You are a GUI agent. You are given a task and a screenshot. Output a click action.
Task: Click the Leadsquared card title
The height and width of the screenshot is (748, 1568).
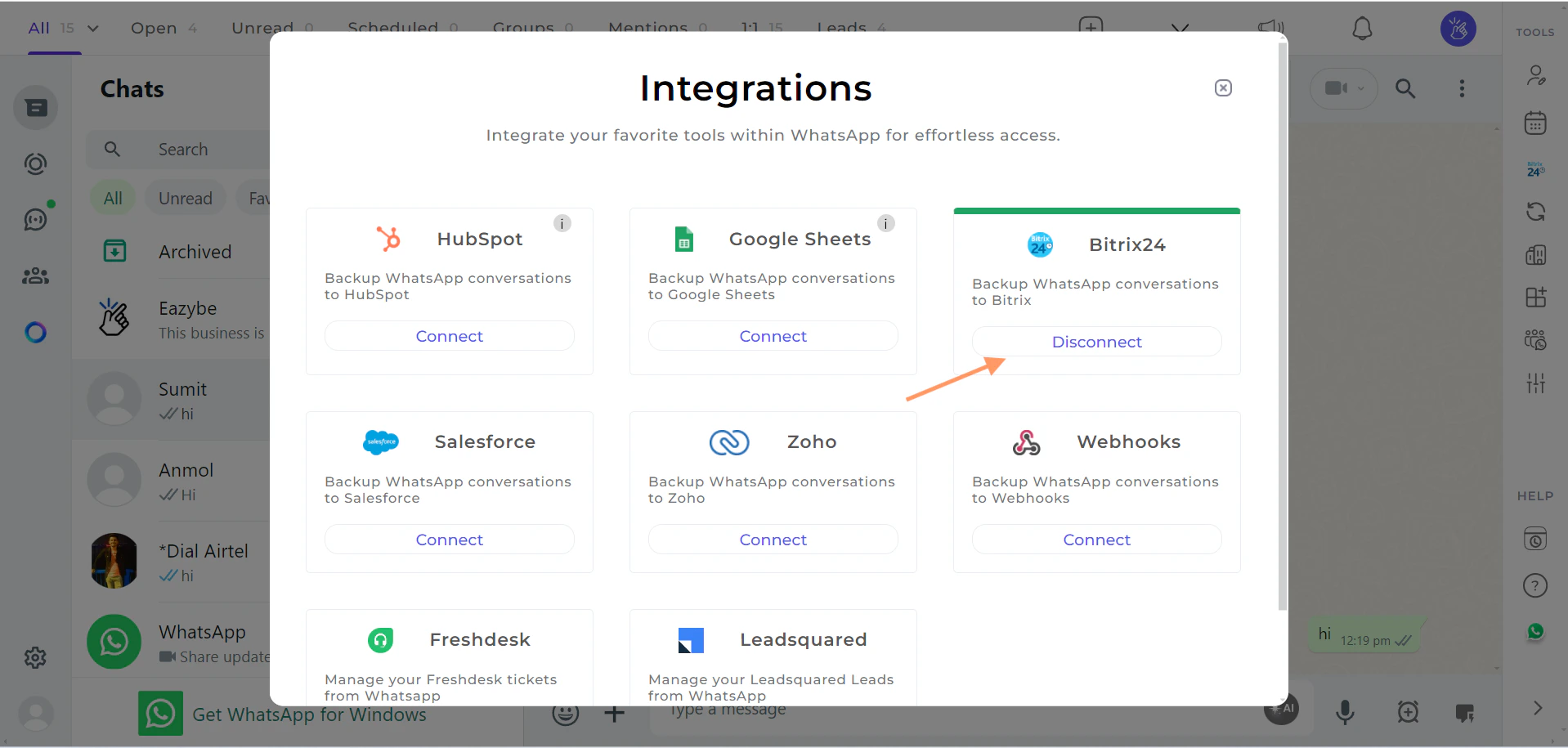pos(804,639)
